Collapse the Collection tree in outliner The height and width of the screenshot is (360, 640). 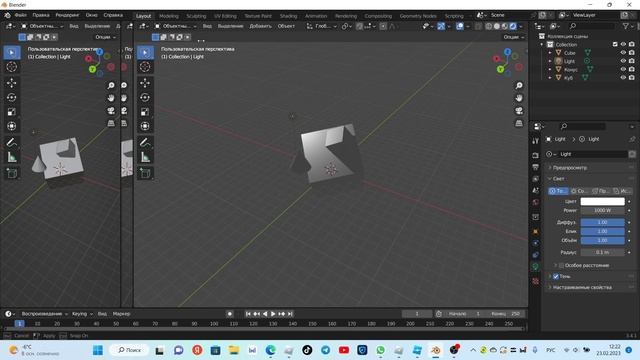coord(542,44)
